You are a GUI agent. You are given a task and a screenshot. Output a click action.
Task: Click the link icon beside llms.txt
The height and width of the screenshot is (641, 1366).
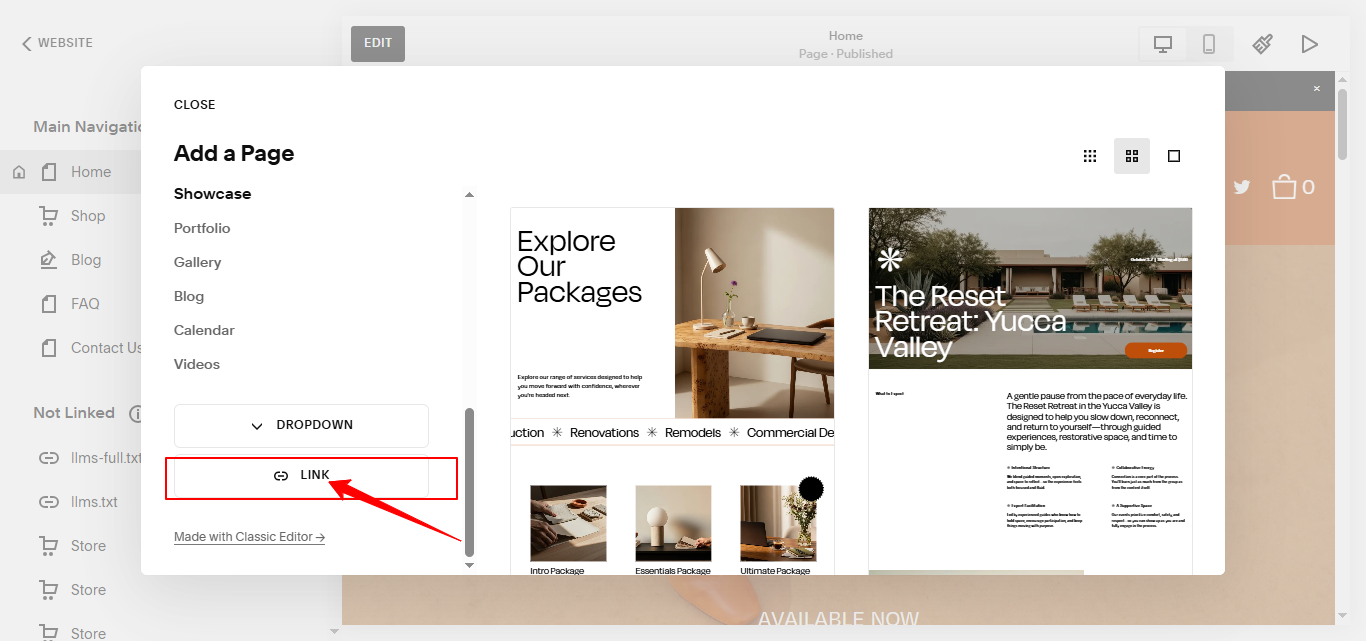click(x=48, y=502)
